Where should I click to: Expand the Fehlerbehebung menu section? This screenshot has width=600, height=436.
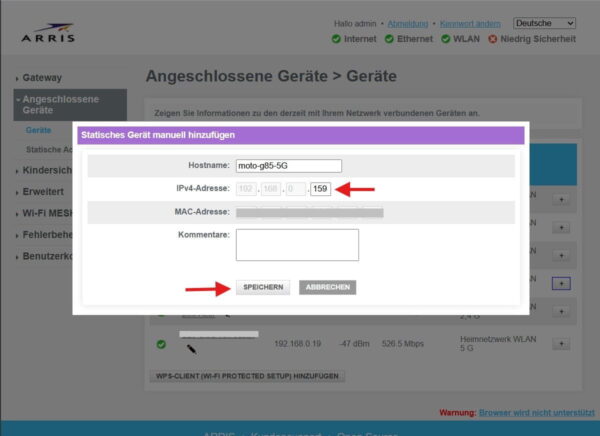coord(44,235)
